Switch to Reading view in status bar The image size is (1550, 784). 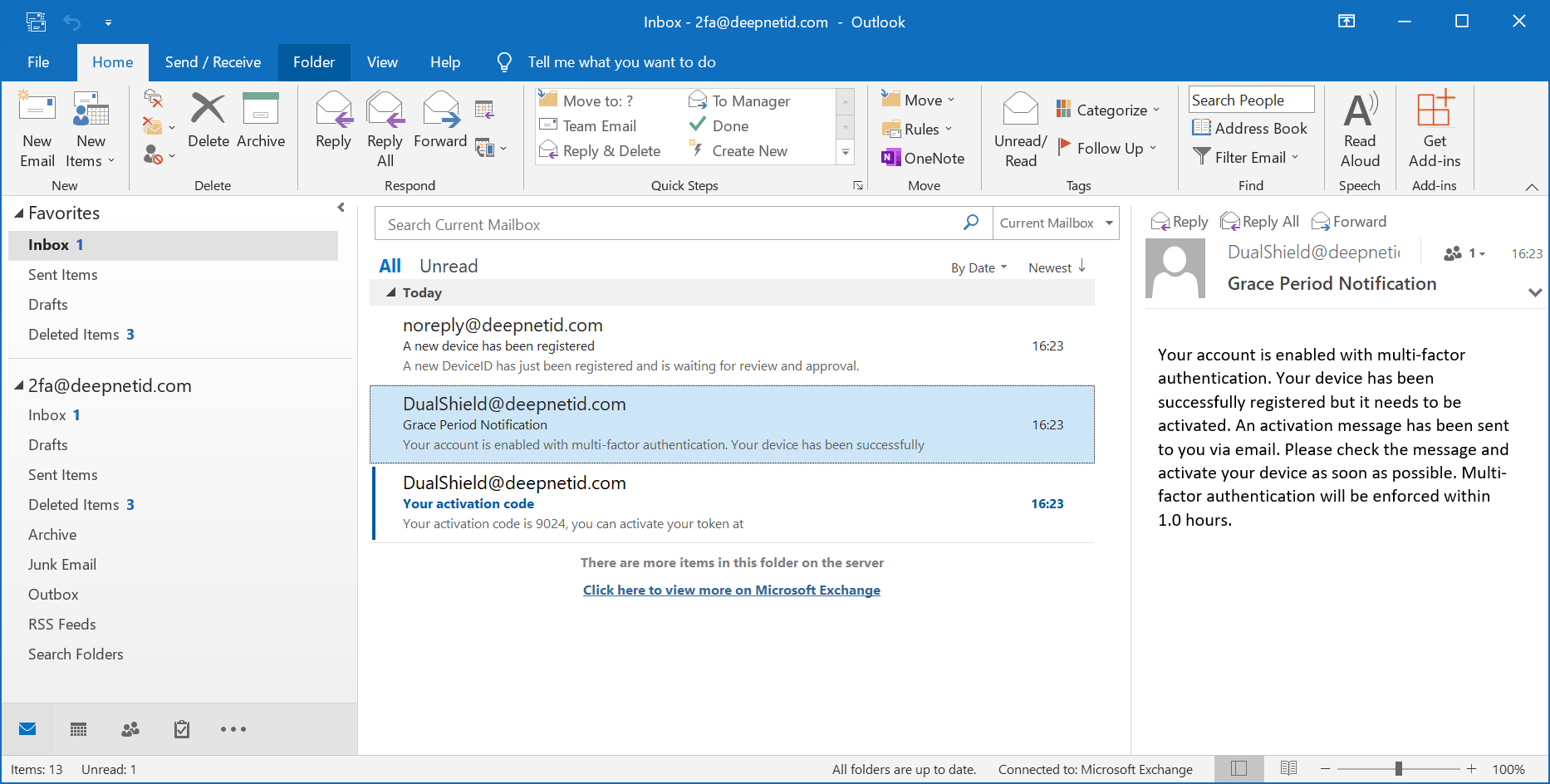click(x=1288, y=769)
